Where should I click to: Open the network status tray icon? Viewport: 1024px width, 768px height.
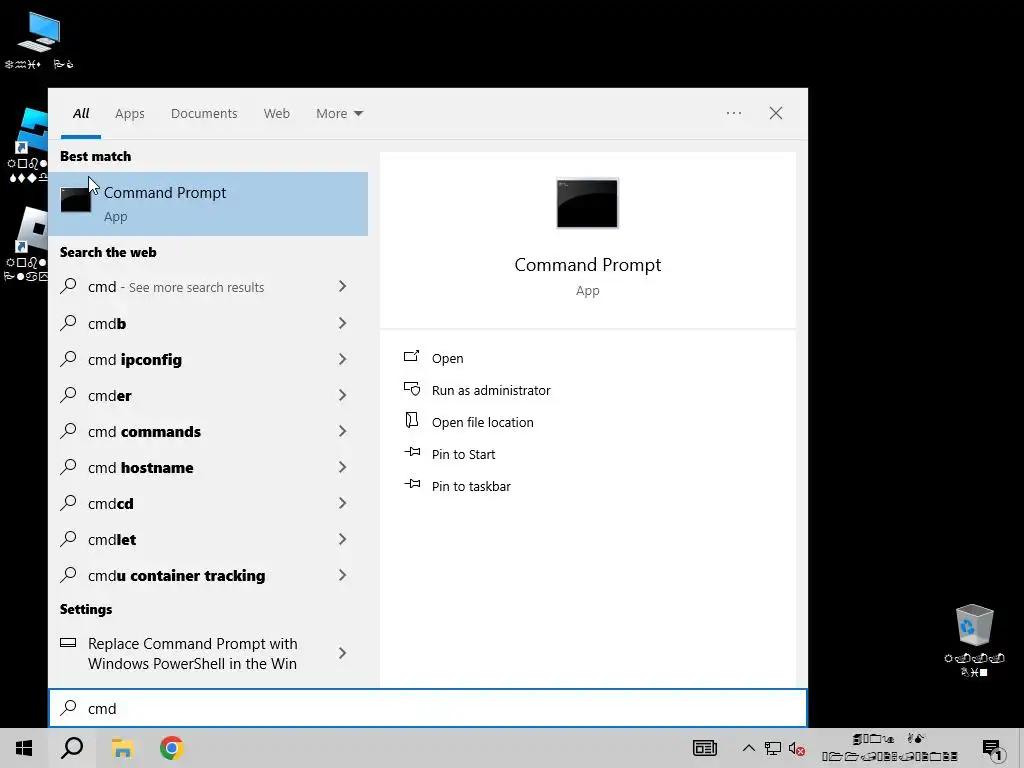coord(773,748)
